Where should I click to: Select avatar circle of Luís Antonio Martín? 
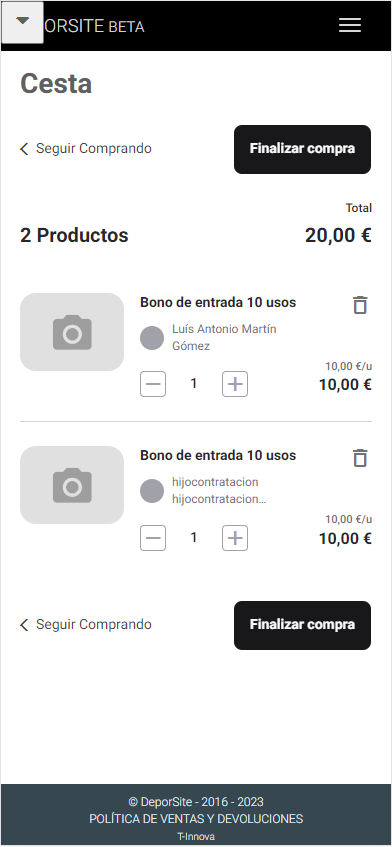point(152,338)
